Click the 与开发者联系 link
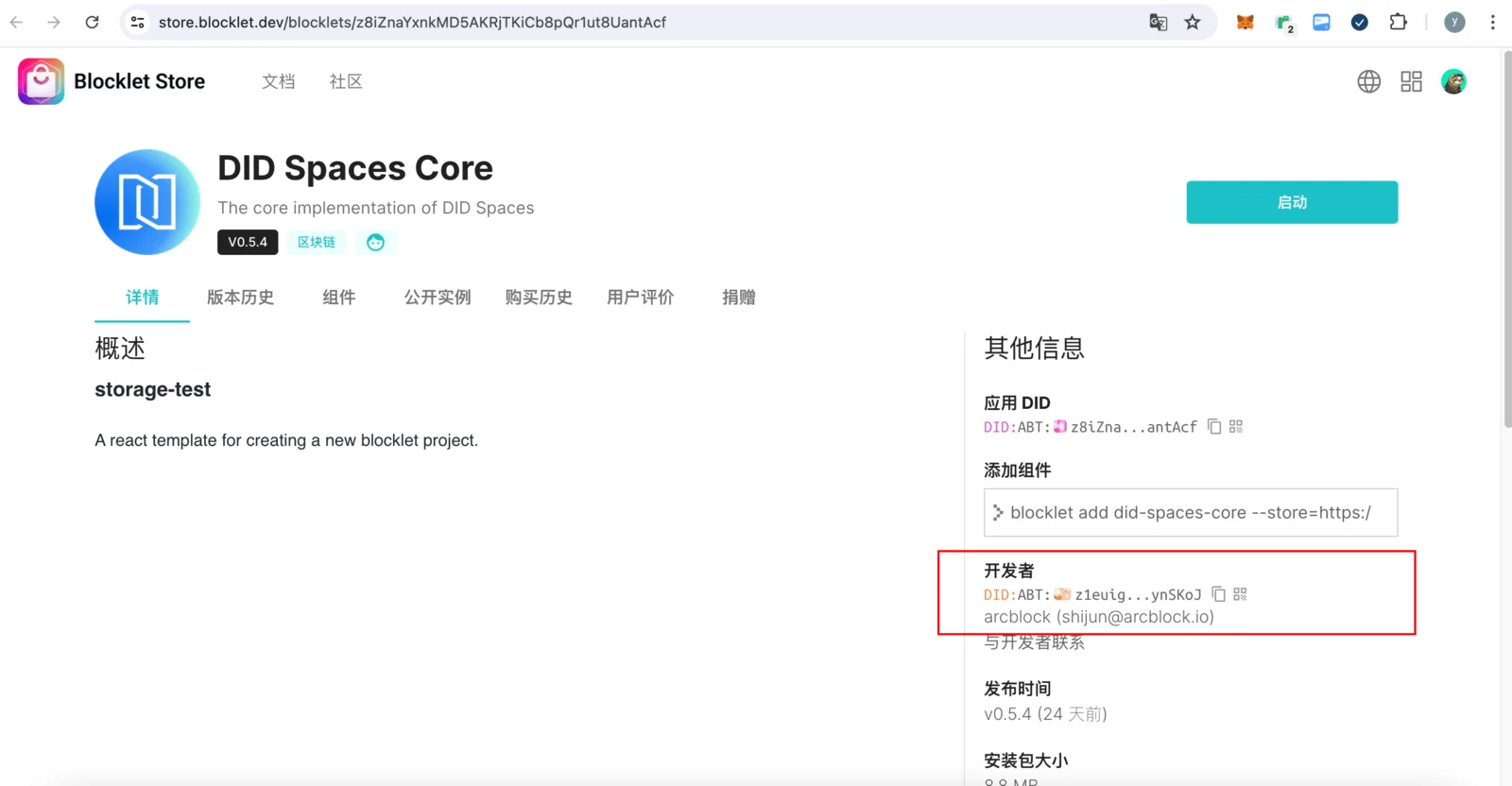The width and height of the screenshot is (1512, 786). 1034,642
